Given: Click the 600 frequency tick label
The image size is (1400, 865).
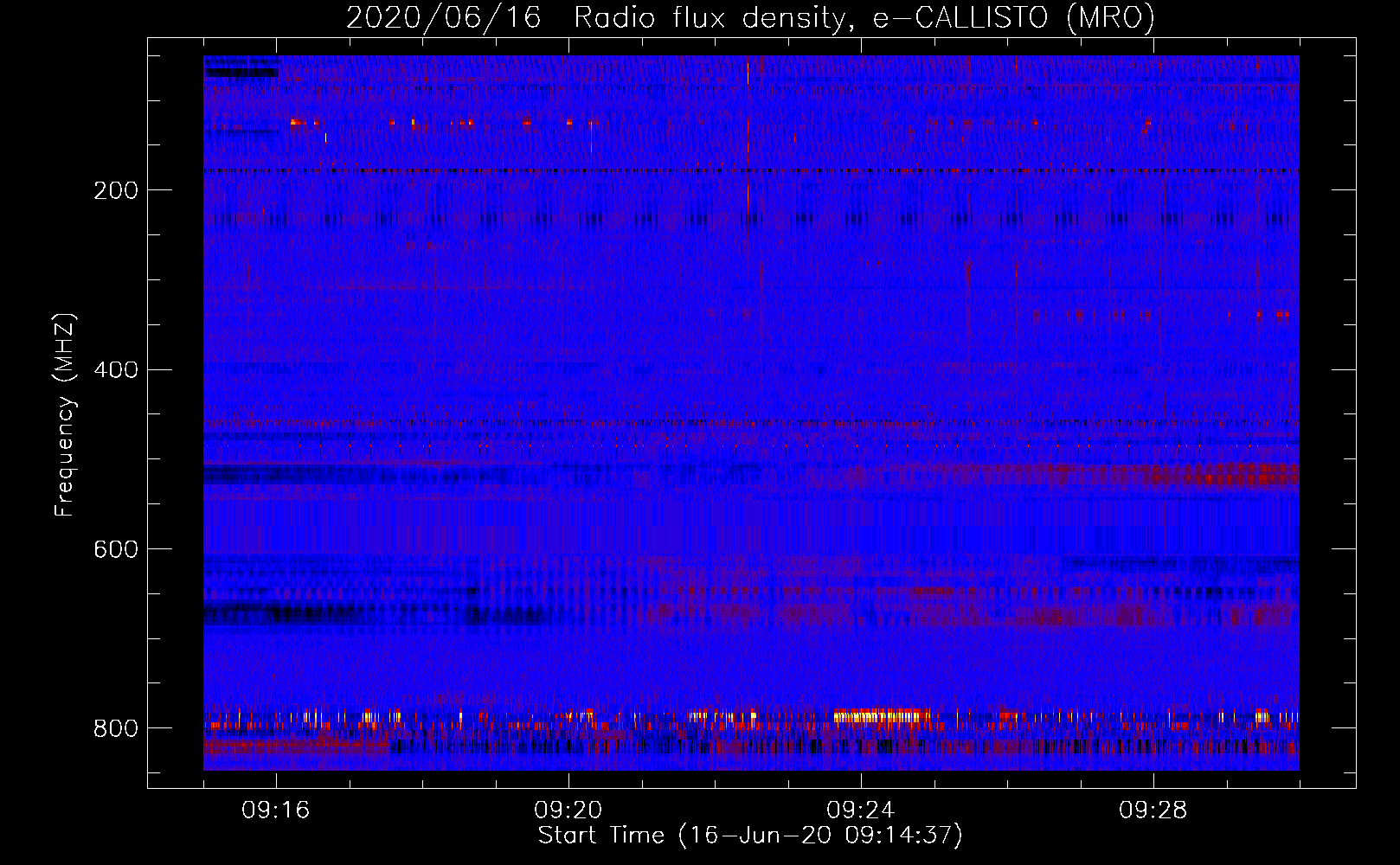Looking at the screenshot, I should click(x=115, y=549).
